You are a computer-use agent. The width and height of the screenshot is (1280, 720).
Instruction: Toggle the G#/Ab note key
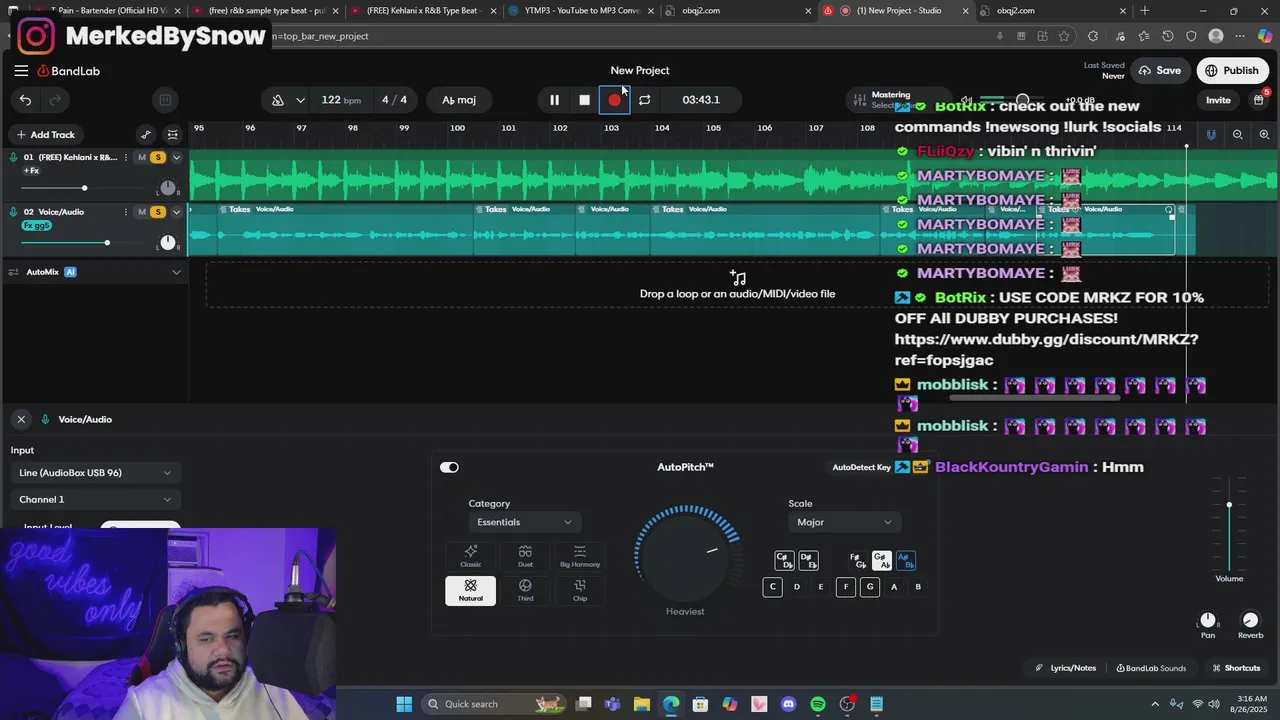click(881, 560)
